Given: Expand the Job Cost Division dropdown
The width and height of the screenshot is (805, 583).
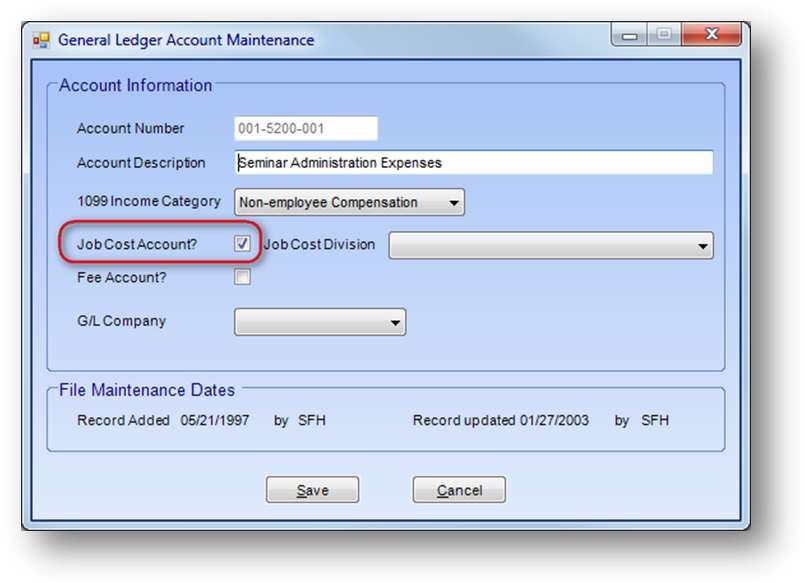Looking at the screenshot, I should tap(550, 245).
